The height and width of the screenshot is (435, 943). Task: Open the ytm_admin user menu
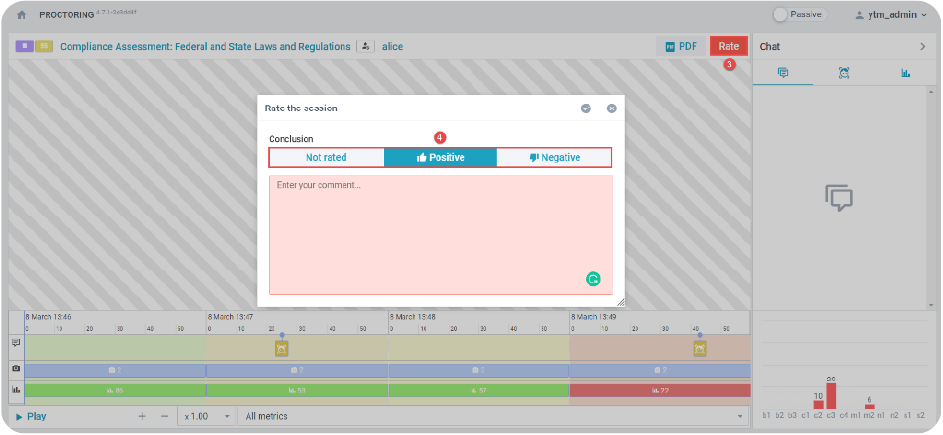coord(892,15)
